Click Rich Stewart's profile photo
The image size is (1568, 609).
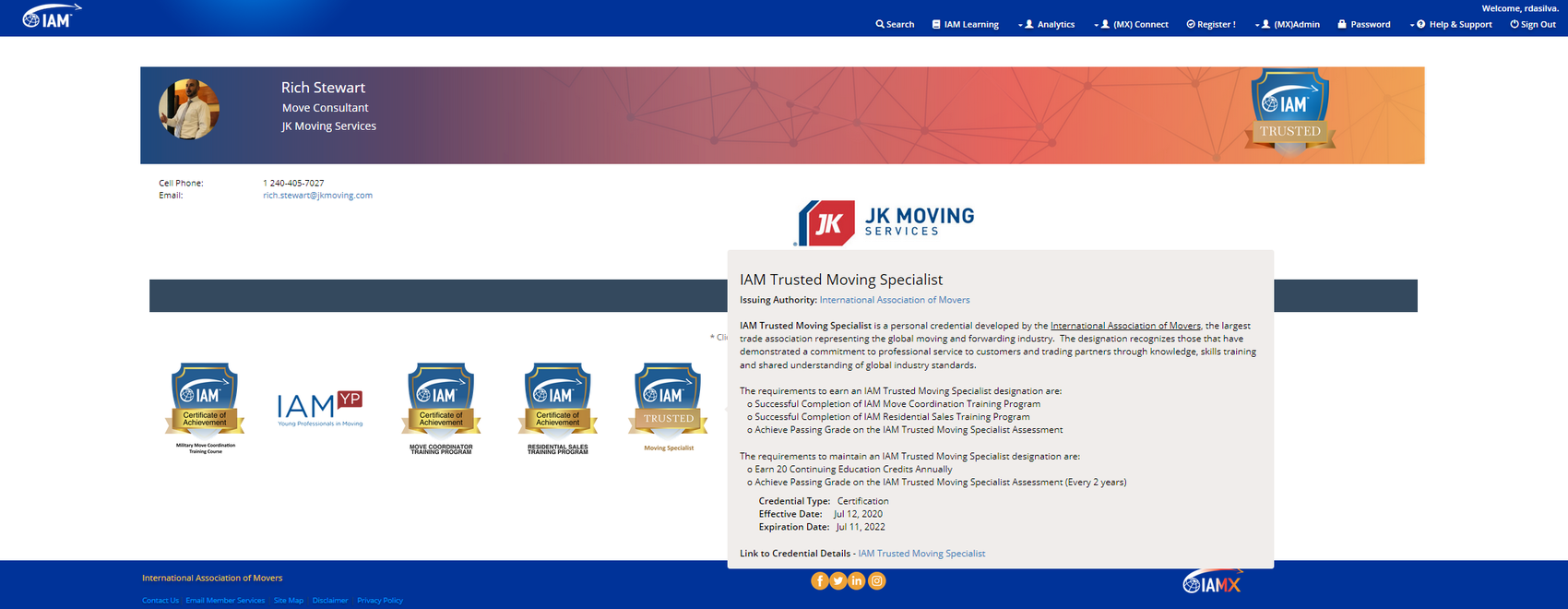[x=189, y=109]
